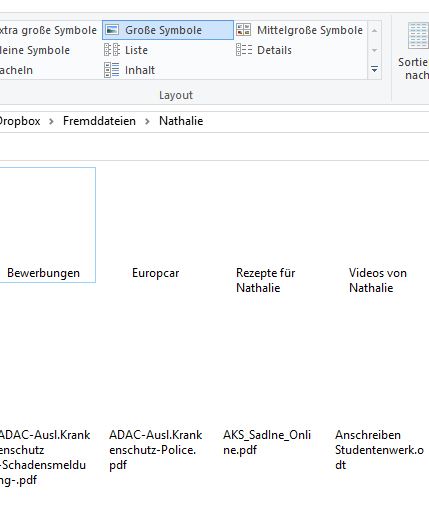Open the Sortieren nach grid icon
Viewport: 429px width, 523px height.
(x=418, y=35)
